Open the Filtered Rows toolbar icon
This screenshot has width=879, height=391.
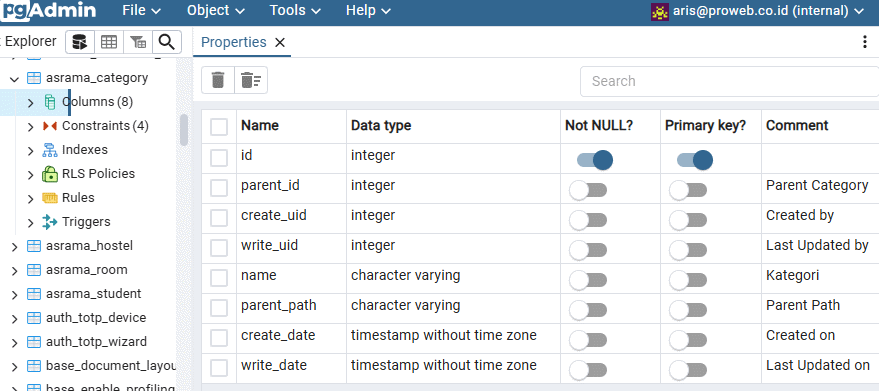138,42
